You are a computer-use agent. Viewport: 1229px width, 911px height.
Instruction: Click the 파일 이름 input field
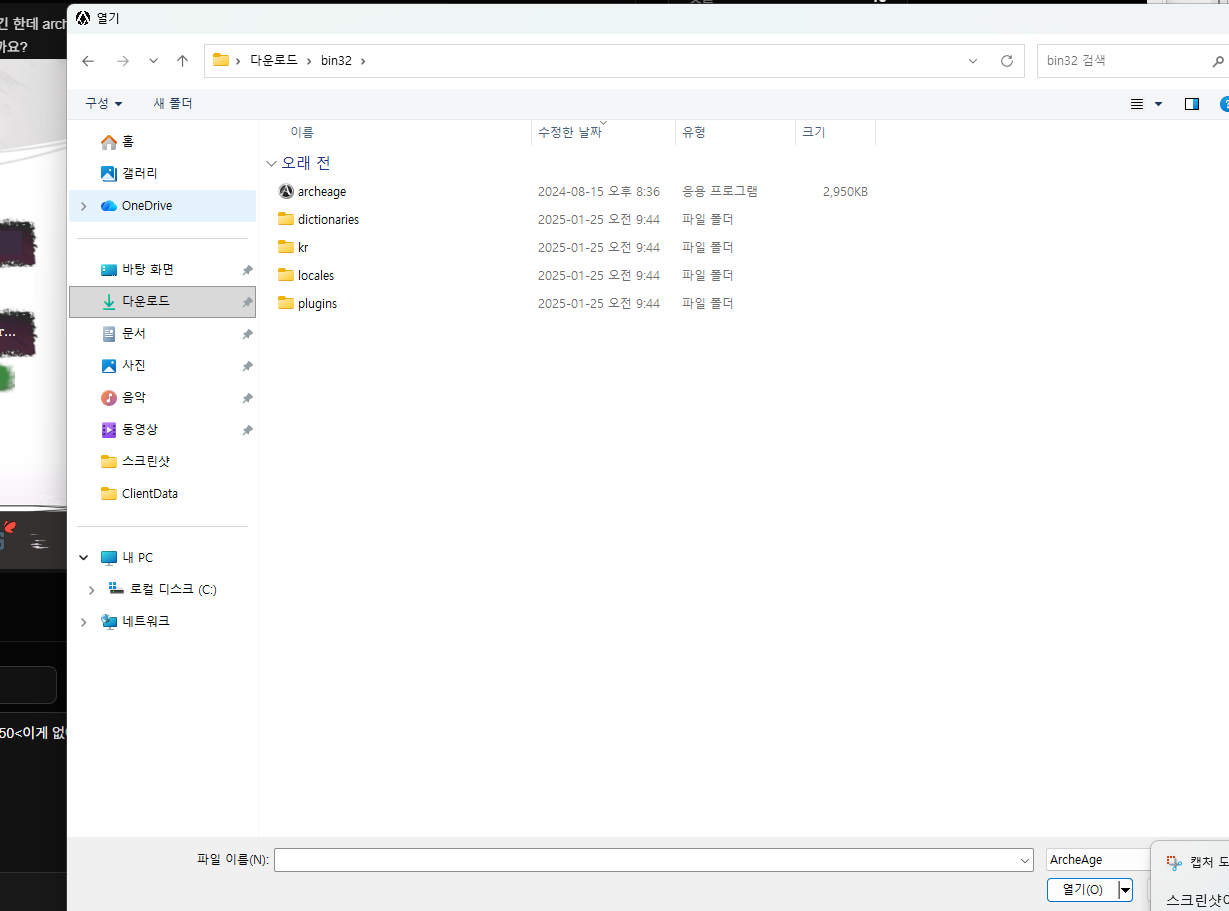[645, 860]
